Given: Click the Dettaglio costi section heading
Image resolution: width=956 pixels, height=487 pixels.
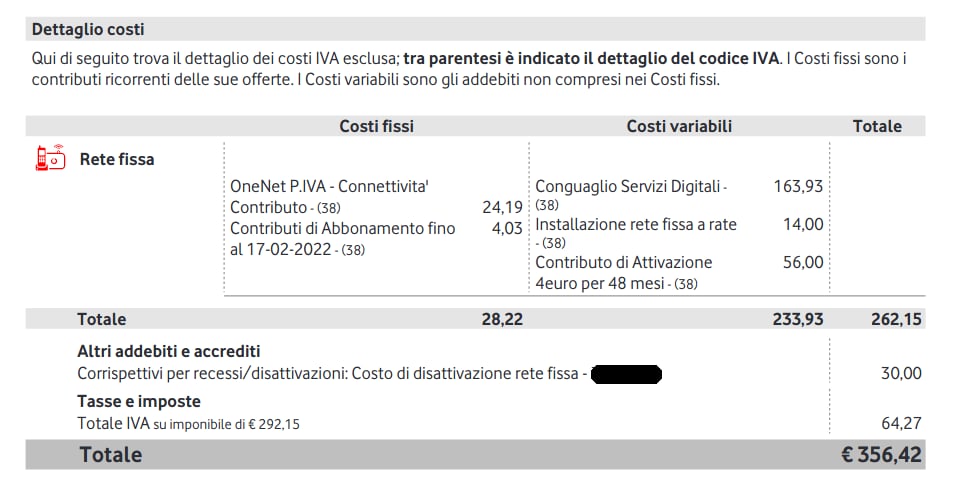Looking at the screenshot, I should [88, 30].
